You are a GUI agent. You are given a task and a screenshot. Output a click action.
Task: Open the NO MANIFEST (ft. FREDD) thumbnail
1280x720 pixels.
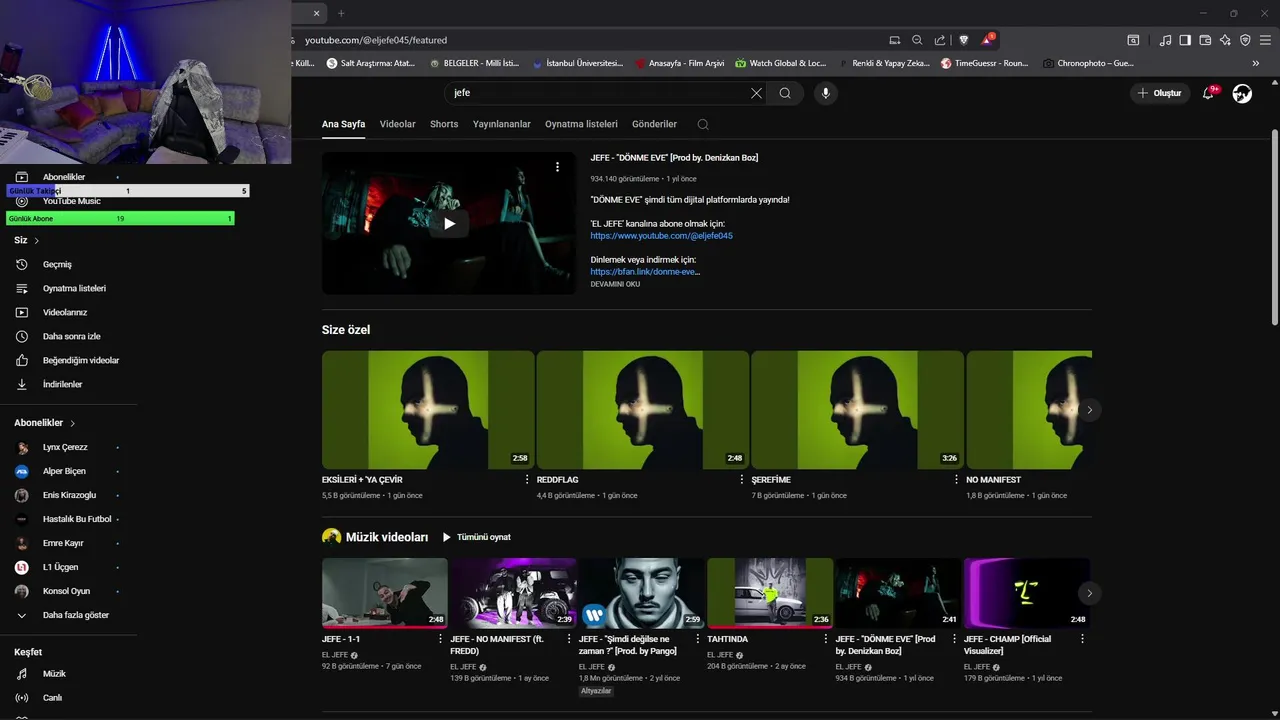513,593
